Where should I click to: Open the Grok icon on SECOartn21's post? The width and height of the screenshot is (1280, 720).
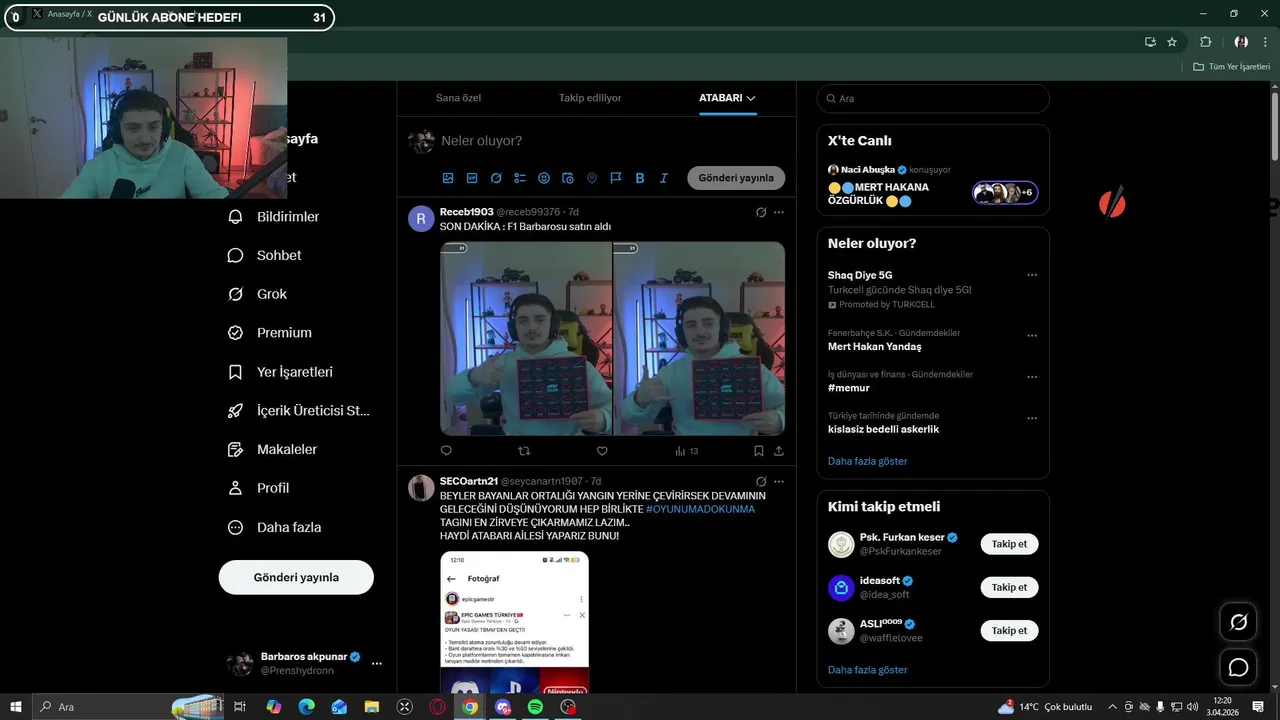(761, 481)
